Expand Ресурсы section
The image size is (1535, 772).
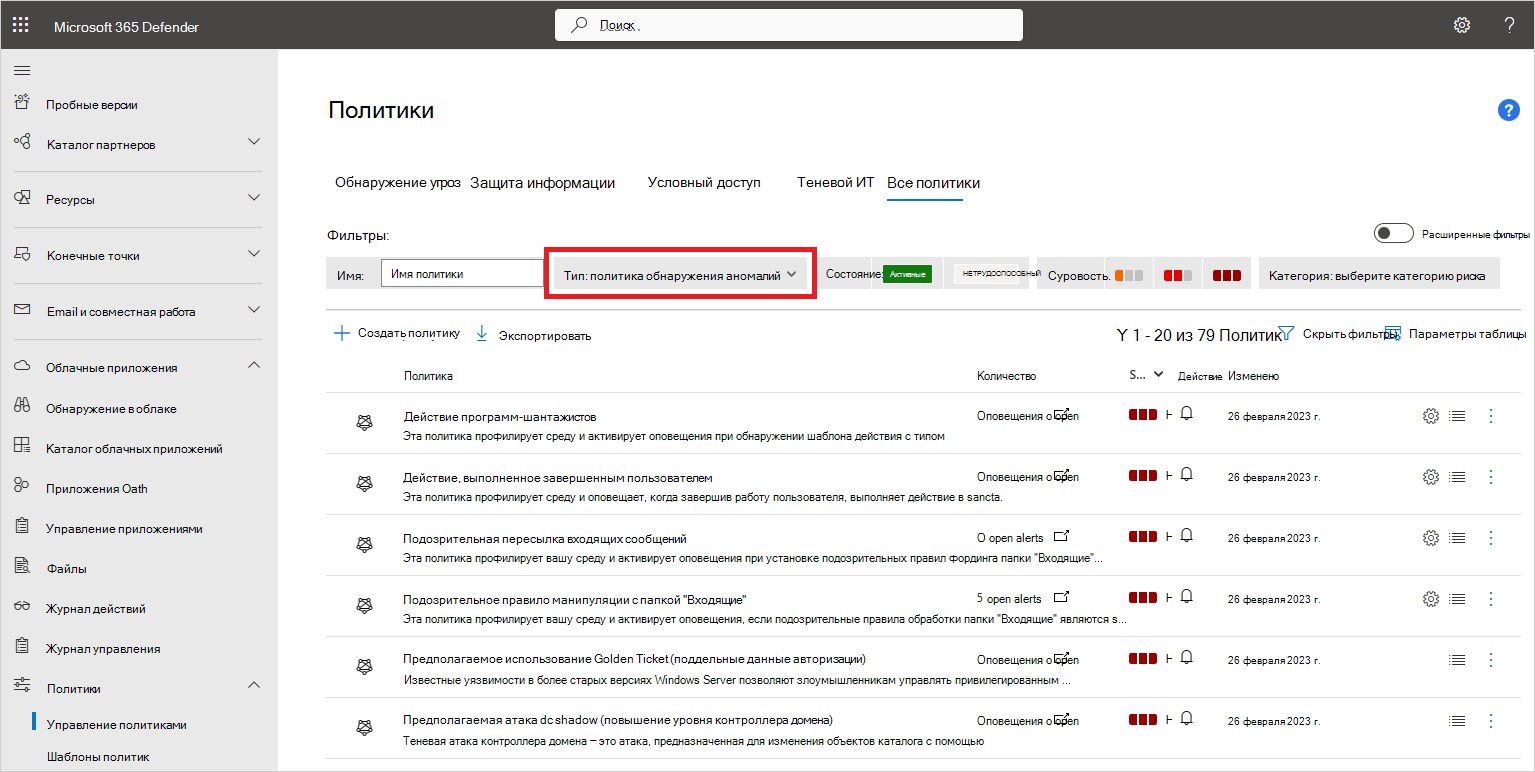click(x=254, y=198)
